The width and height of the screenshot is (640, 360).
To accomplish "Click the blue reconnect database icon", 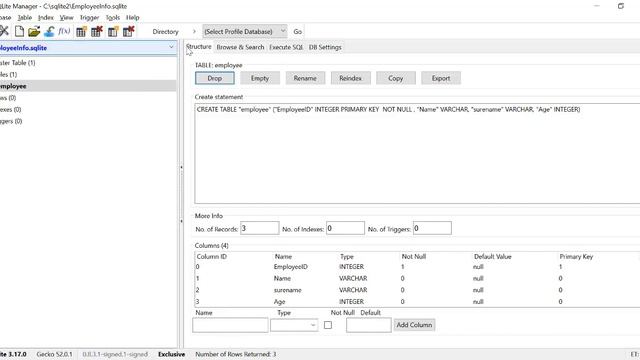I will 49,31.
